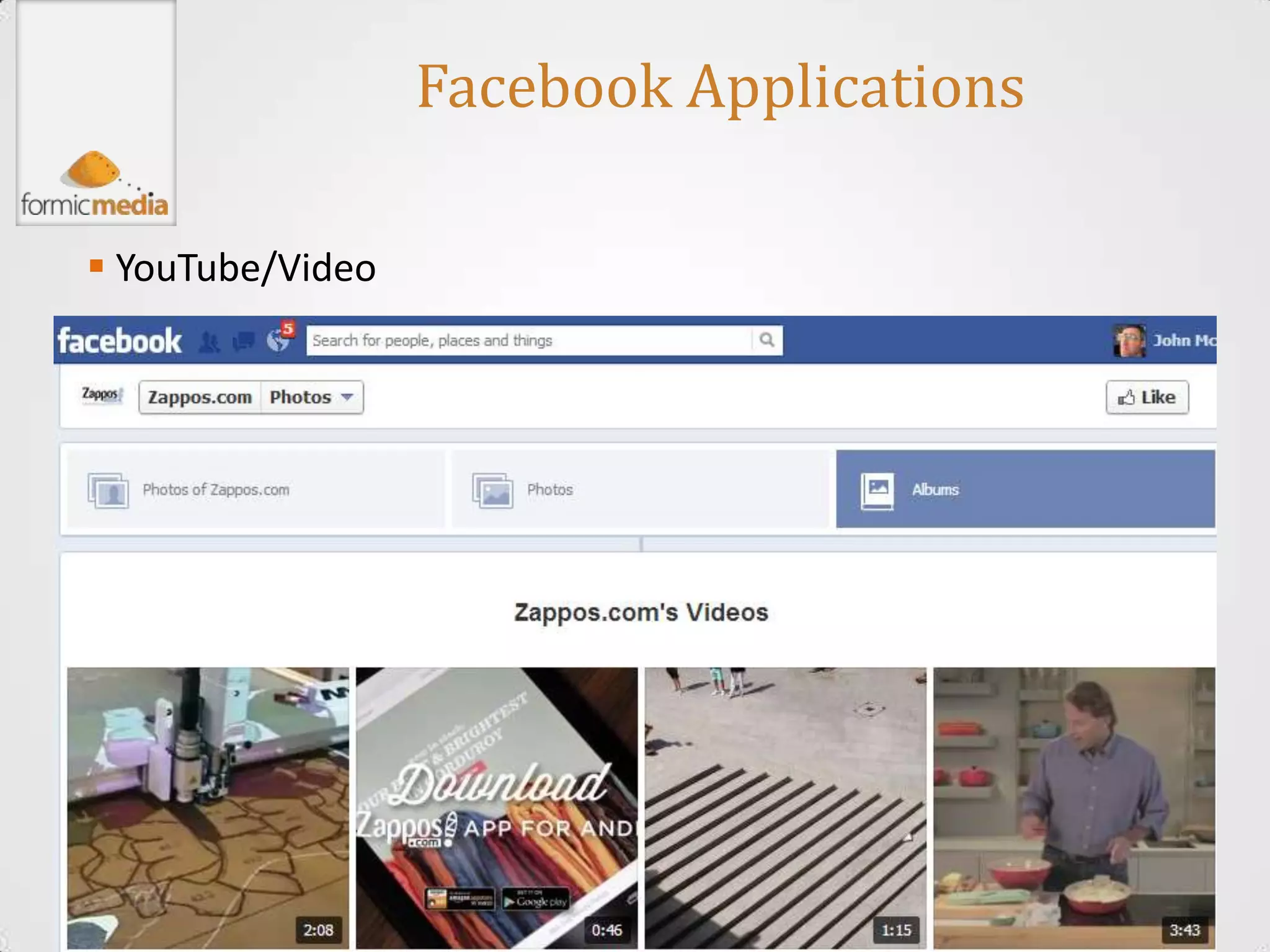Click the Zappos.com's Videos heading
The width and height of the screenshot is (1270, 952).
point(641,612)
